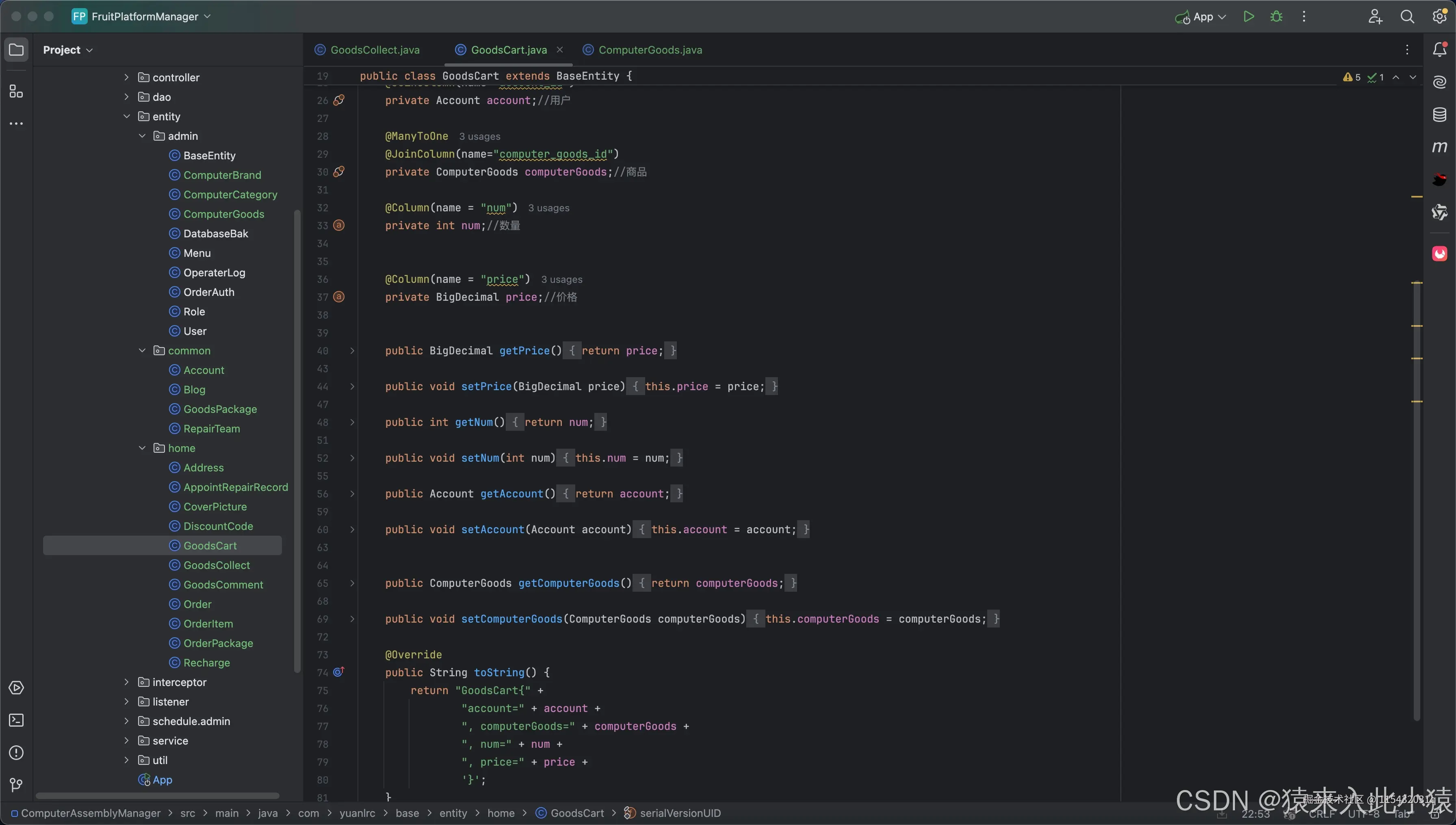
Task: Click the Run application icon
Action: click(x=1248, y=16)
